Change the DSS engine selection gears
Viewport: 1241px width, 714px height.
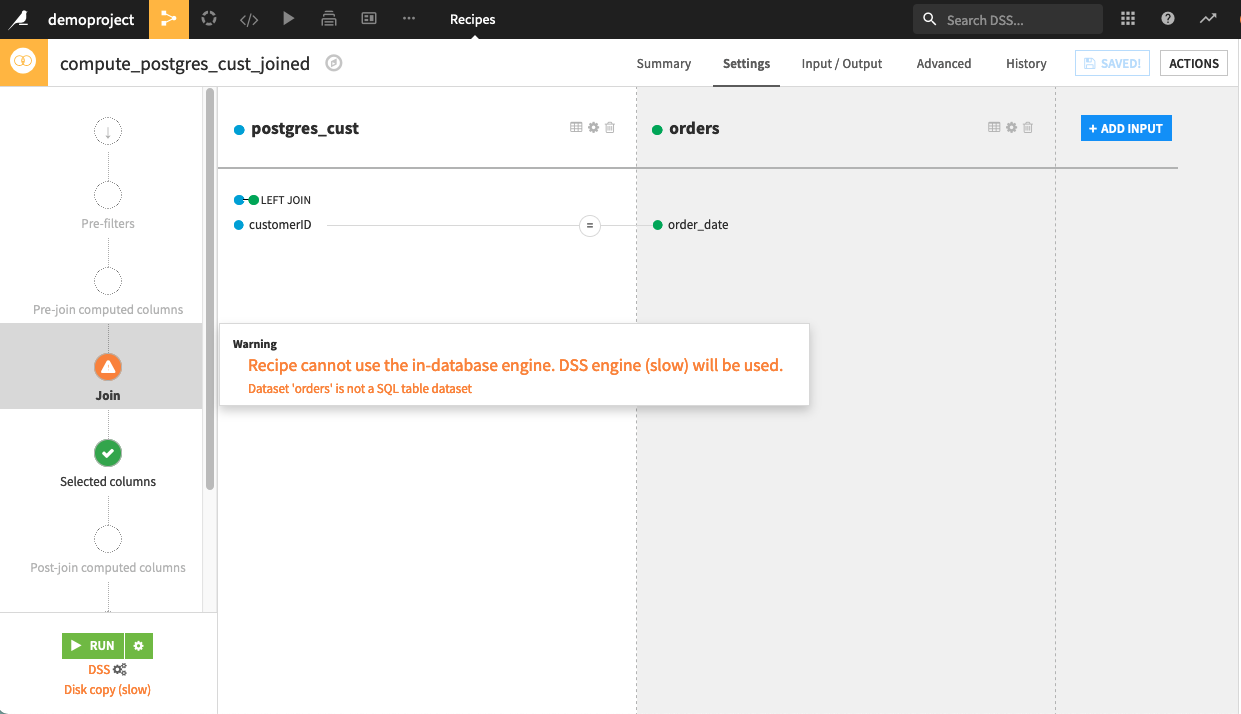pyautogui.click(x=120, y=670)
